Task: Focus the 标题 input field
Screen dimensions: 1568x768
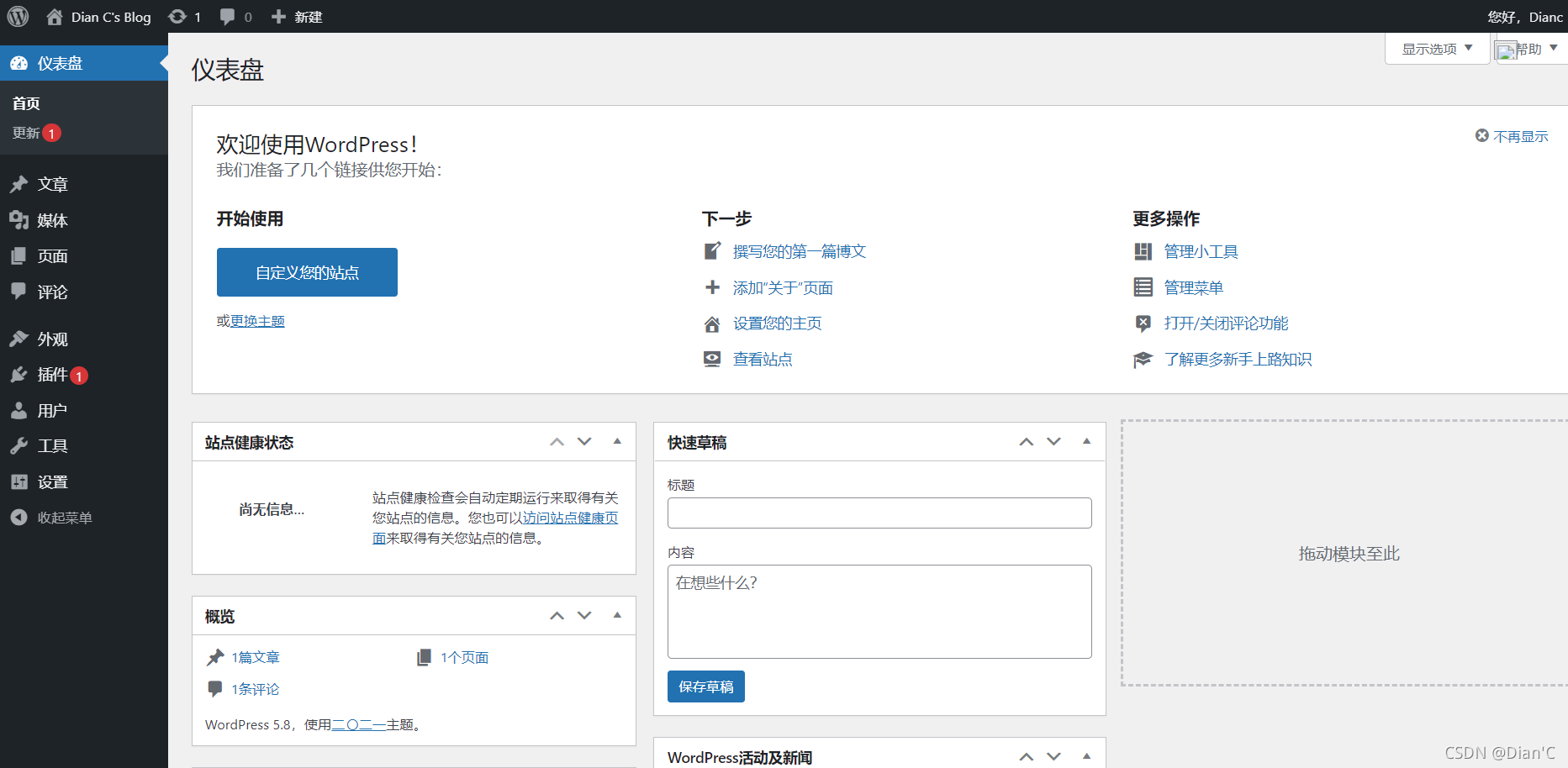Action: click(x=879, y=513)
